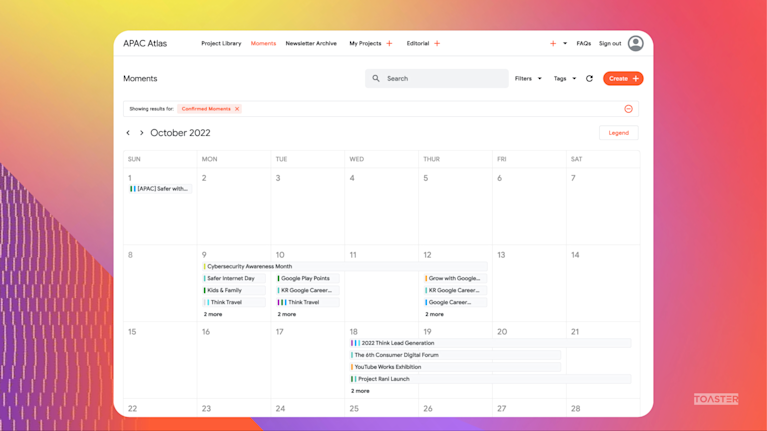Open the Grow with Google... event
Viewport: 767px width, 431px height.
pyautogui.click(x=455, y=278)
